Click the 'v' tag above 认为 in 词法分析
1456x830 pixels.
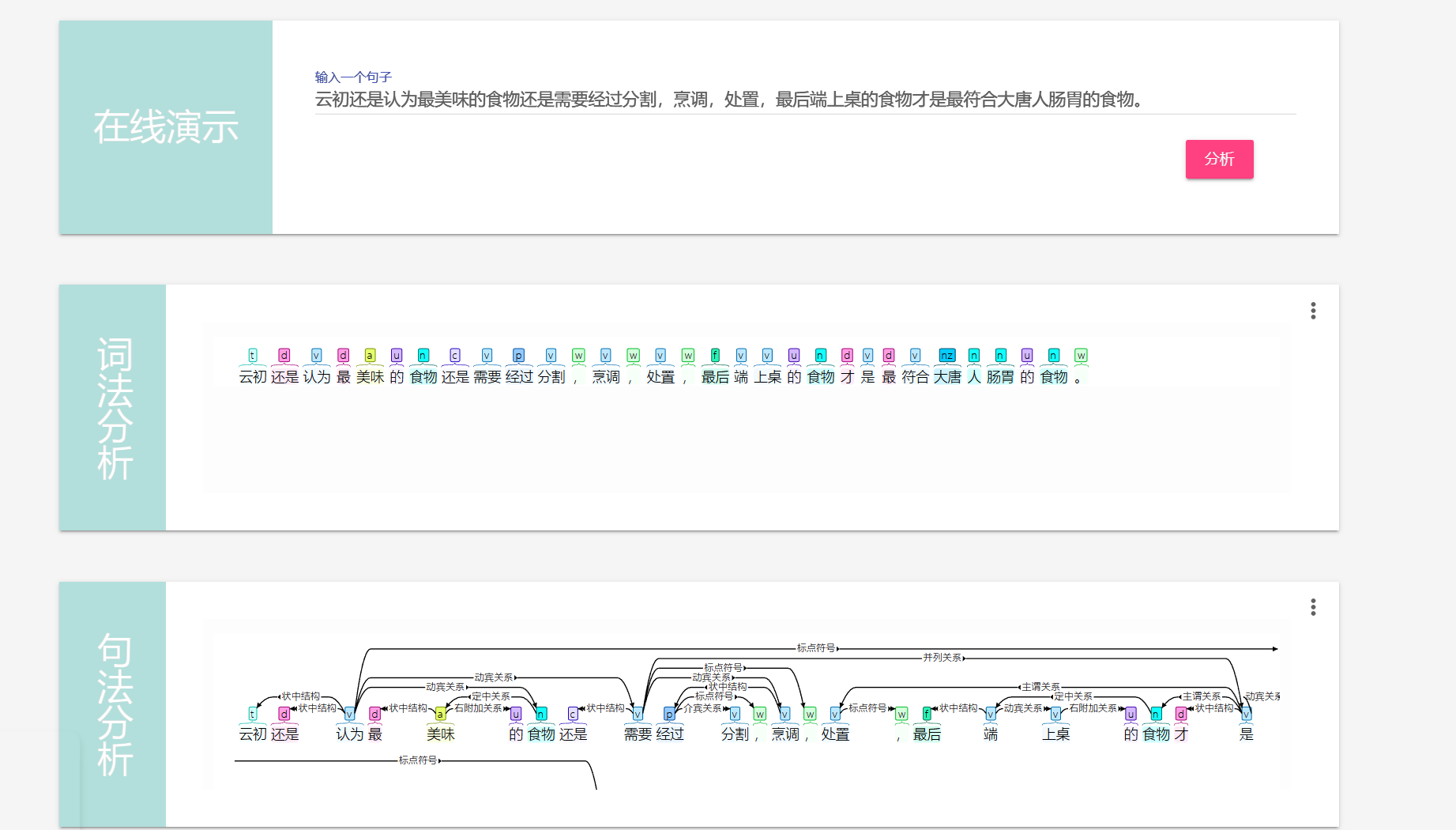(x=316, y=356)
